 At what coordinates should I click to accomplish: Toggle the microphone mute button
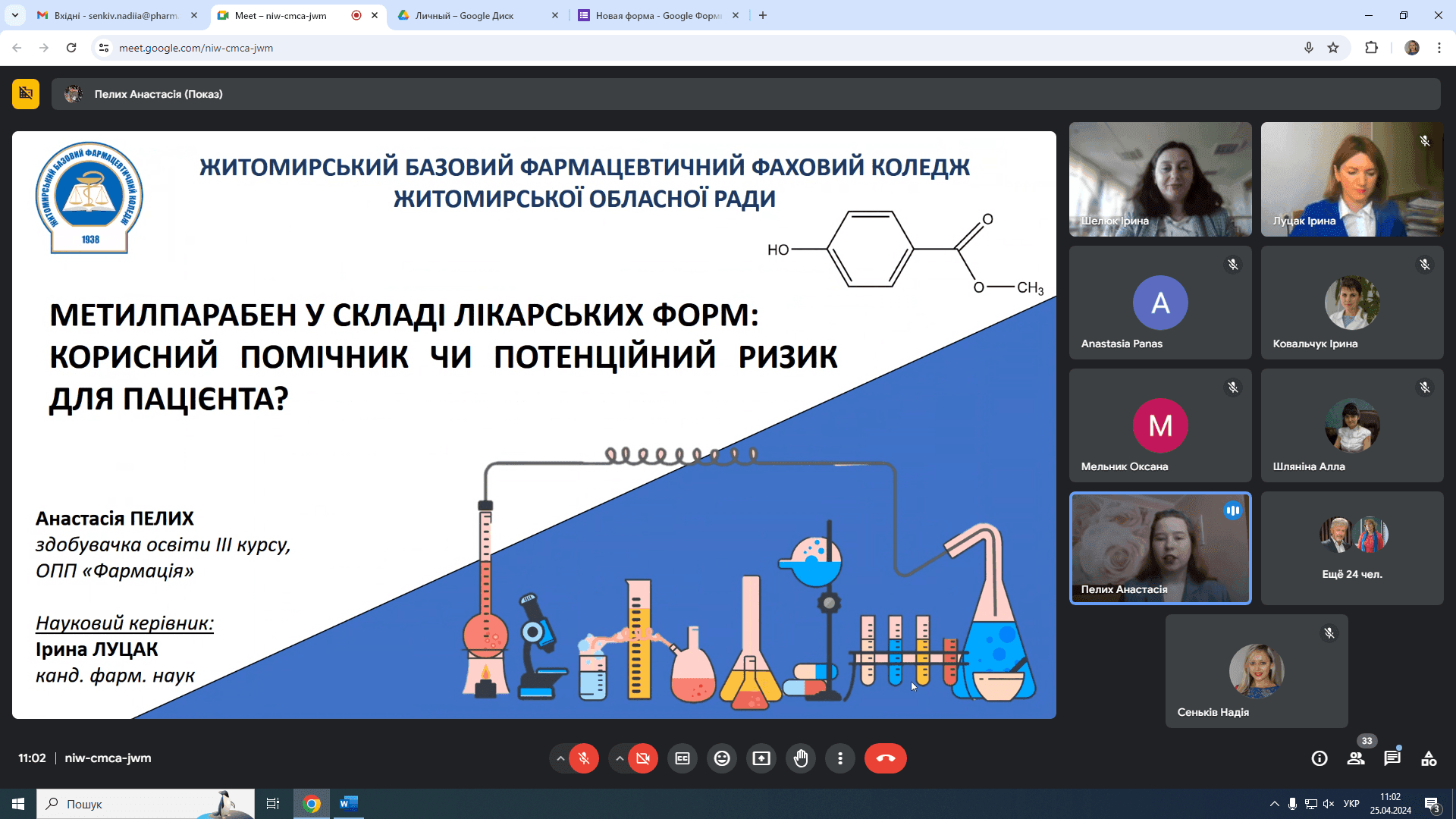tap(583, 758)
